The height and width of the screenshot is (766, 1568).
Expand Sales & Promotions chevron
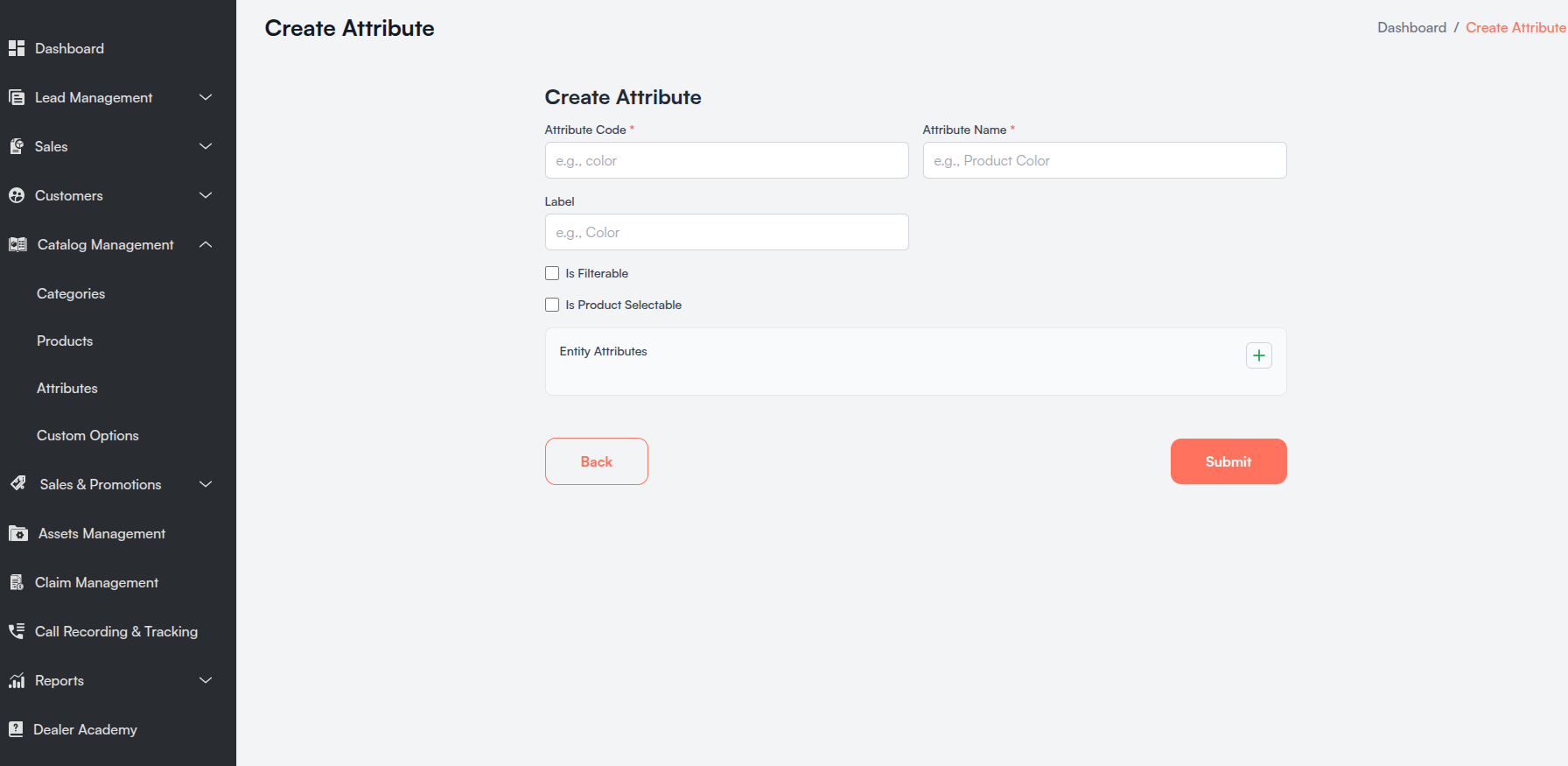coord(206,484)
